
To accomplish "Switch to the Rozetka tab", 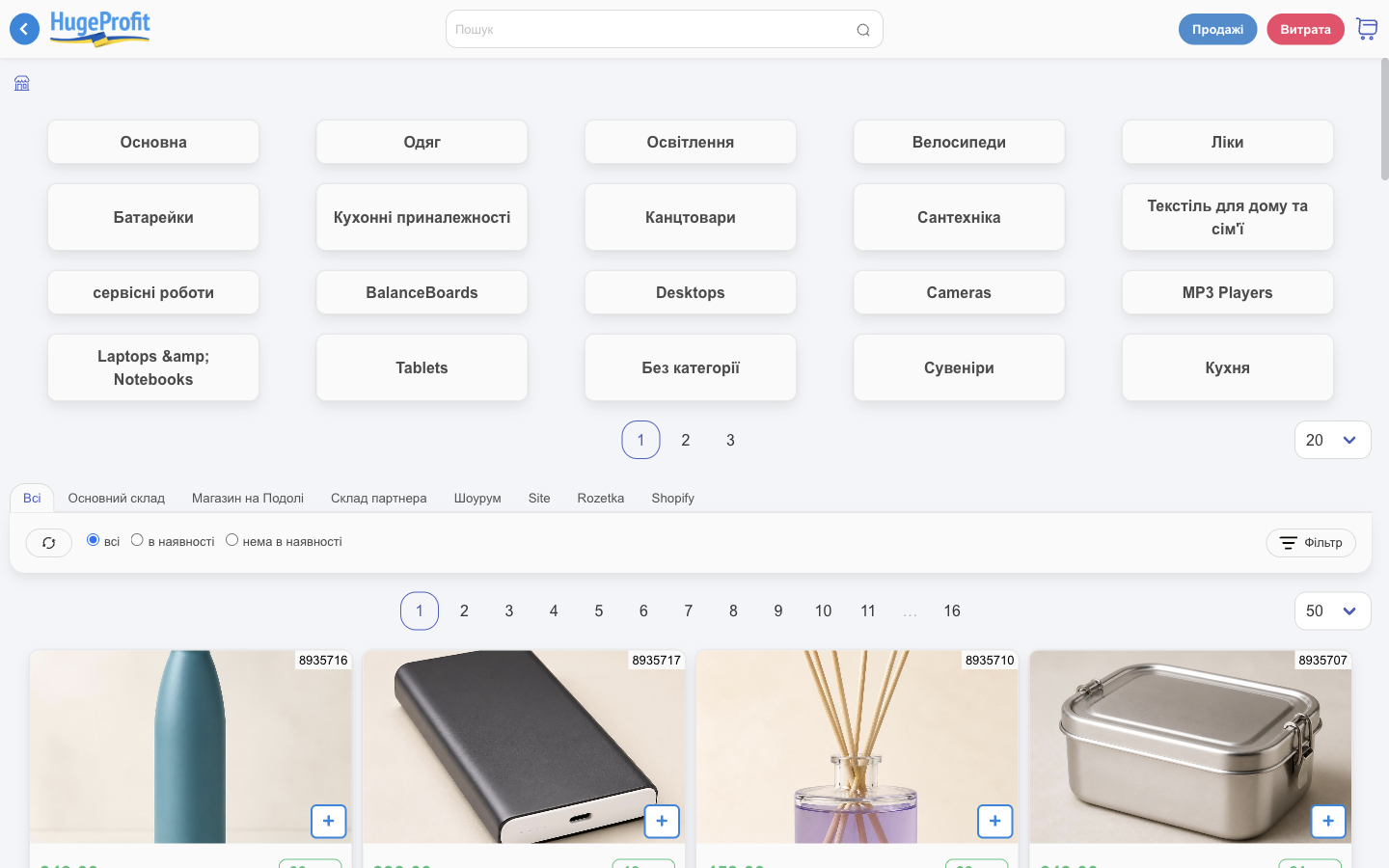I will point(601,498).
